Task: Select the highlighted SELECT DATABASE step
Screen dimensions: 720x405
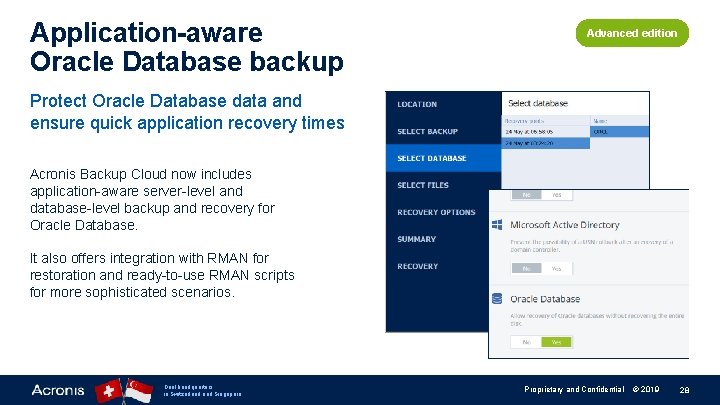Action: click(444, 158)
